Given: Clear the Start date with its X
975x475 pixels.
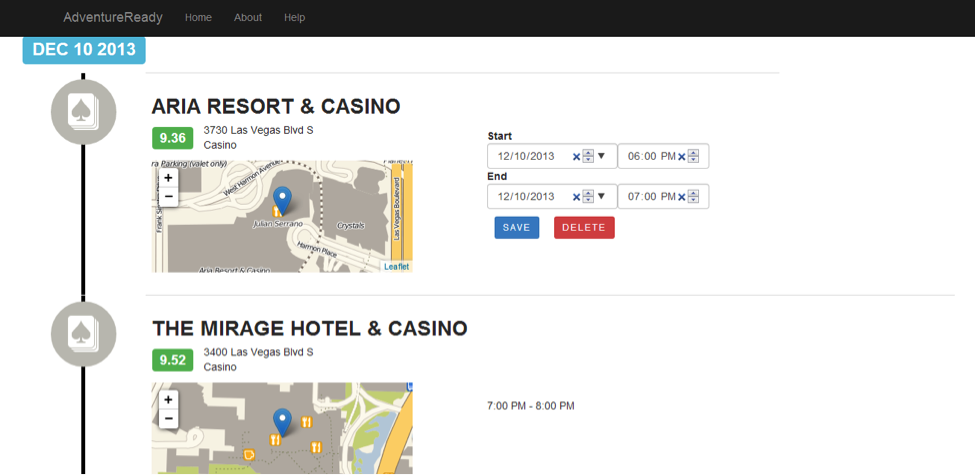Looking at the screenshot, I should click(576, 157).
